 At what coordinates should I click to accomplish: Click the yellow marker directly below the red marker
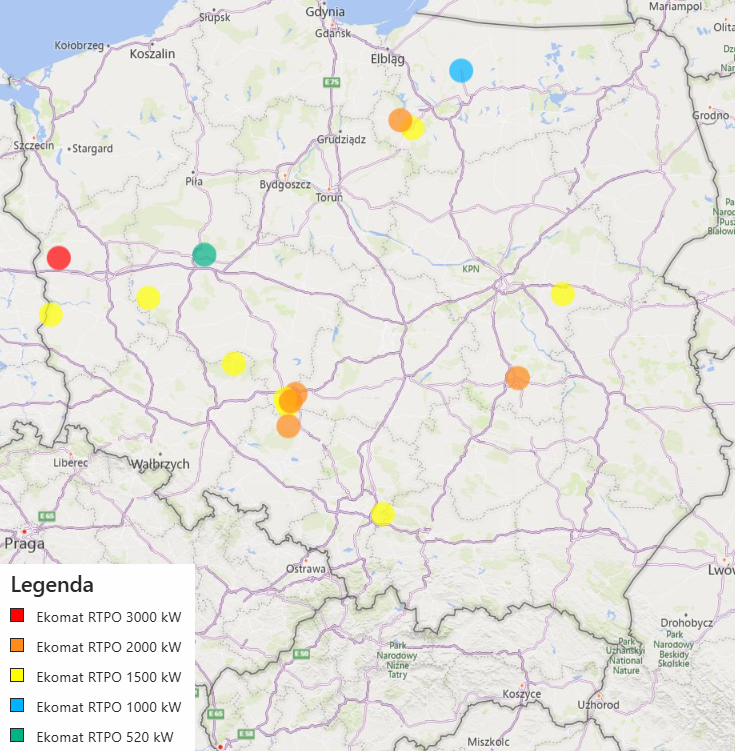[51, 314]
